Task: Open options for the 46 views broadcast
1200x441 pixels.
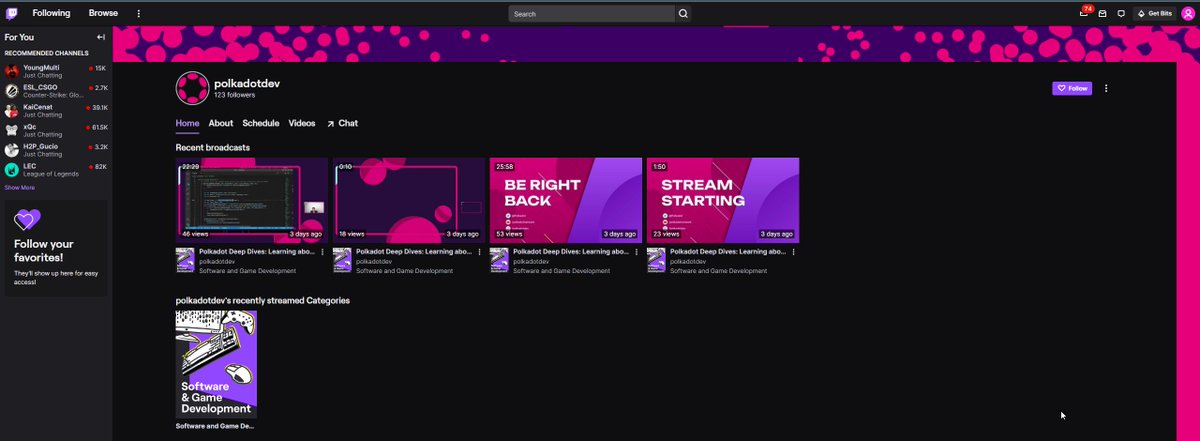Action: [322, 253]
